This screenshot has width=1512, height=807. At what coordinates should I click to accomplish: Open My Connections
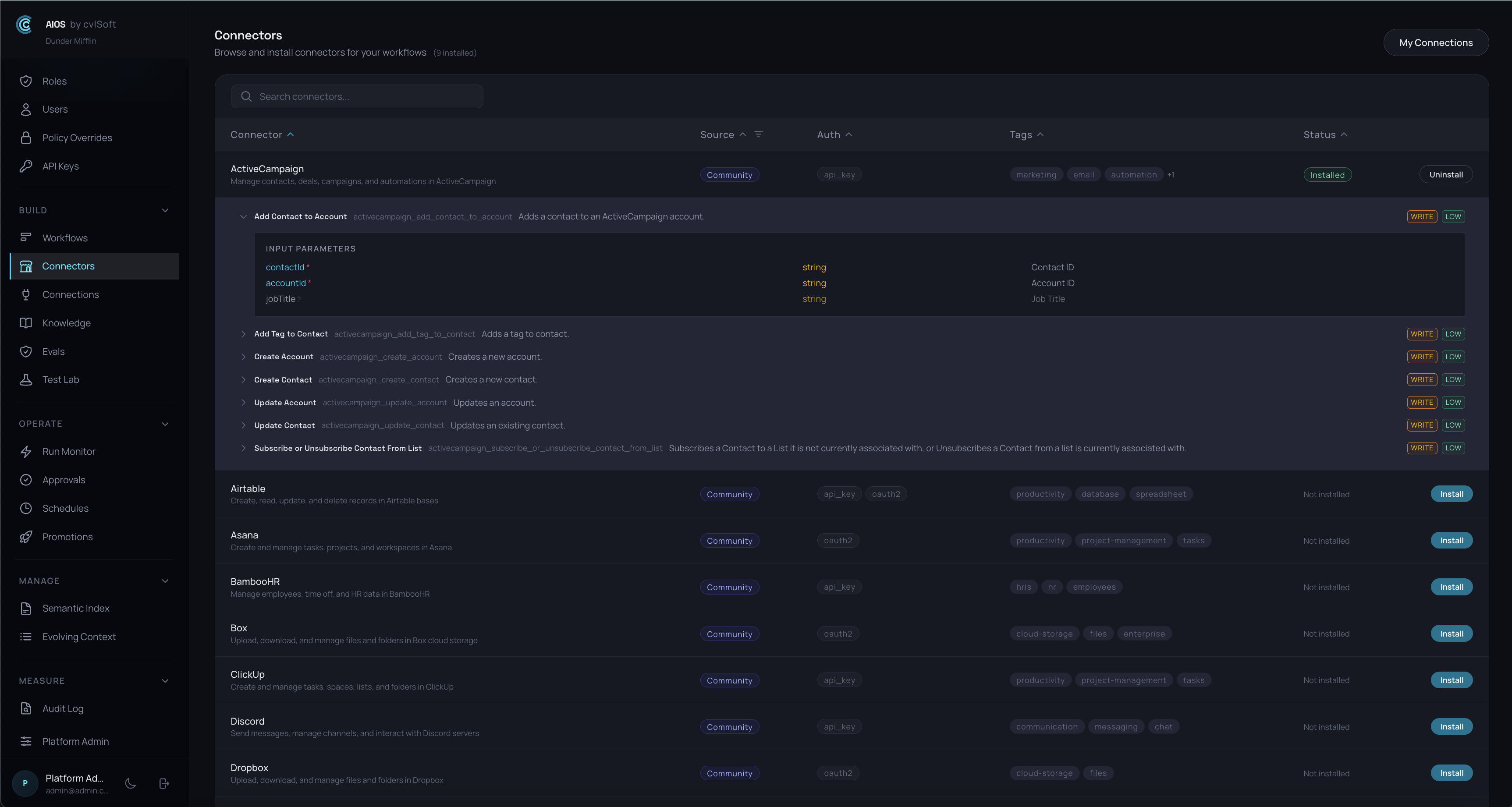click(1436, 42)
